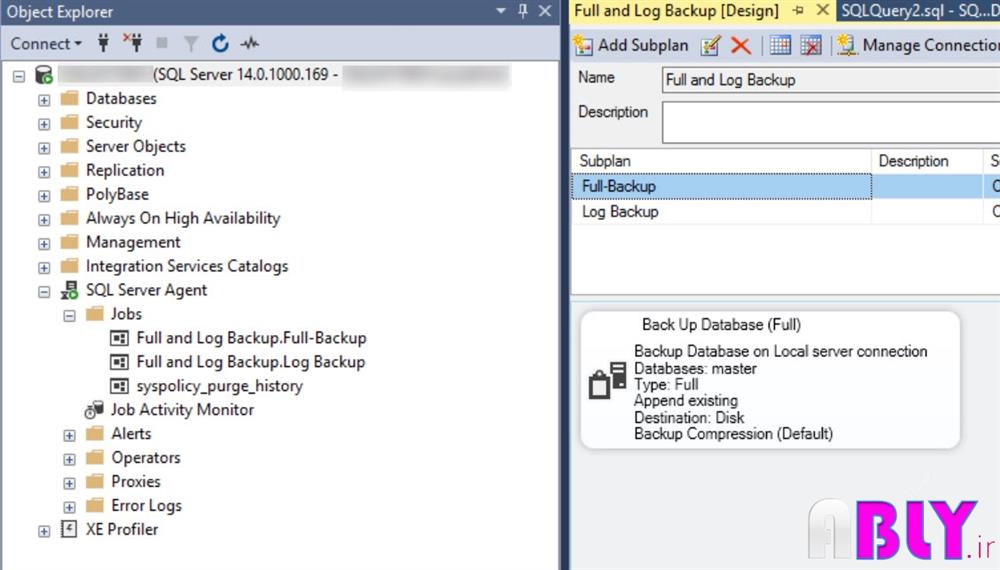
Task: Select the Back Up Database (Full) task box
Action: [x=770, y=380]
